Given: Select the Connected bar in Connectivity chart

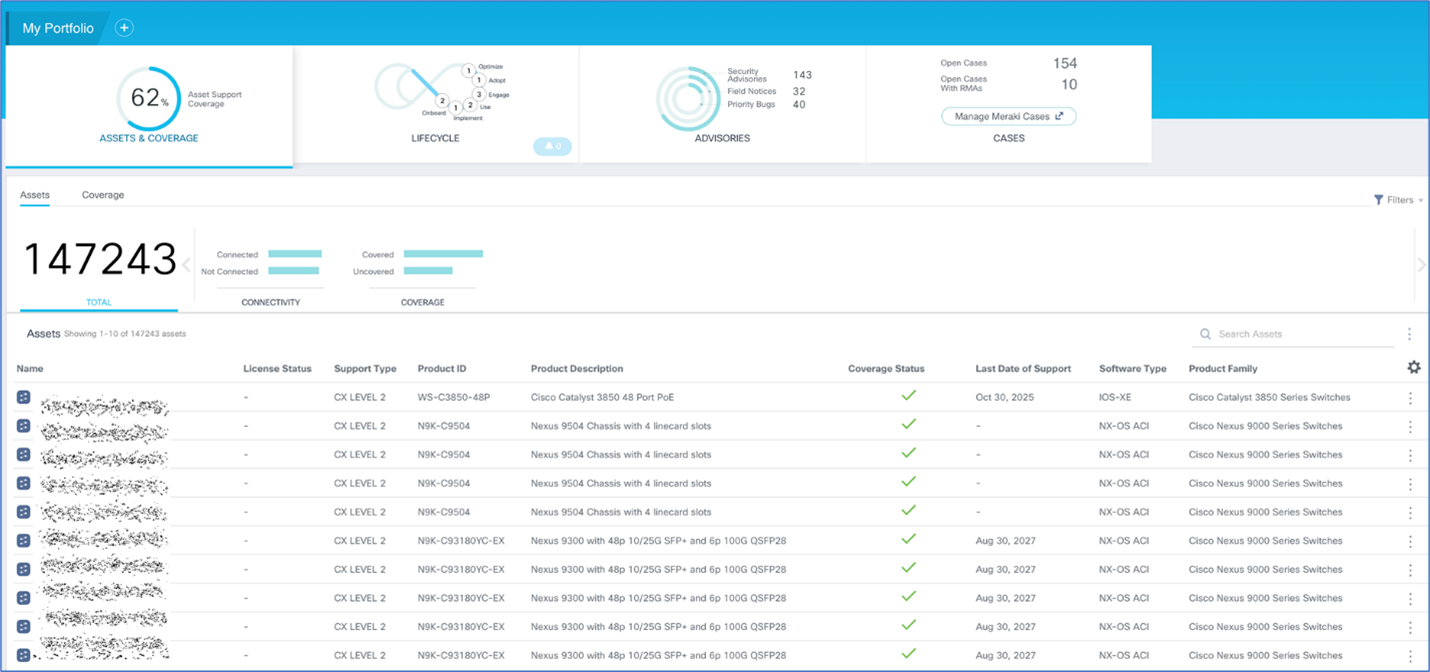Looking at the screenshot, I should pos(295,254).
